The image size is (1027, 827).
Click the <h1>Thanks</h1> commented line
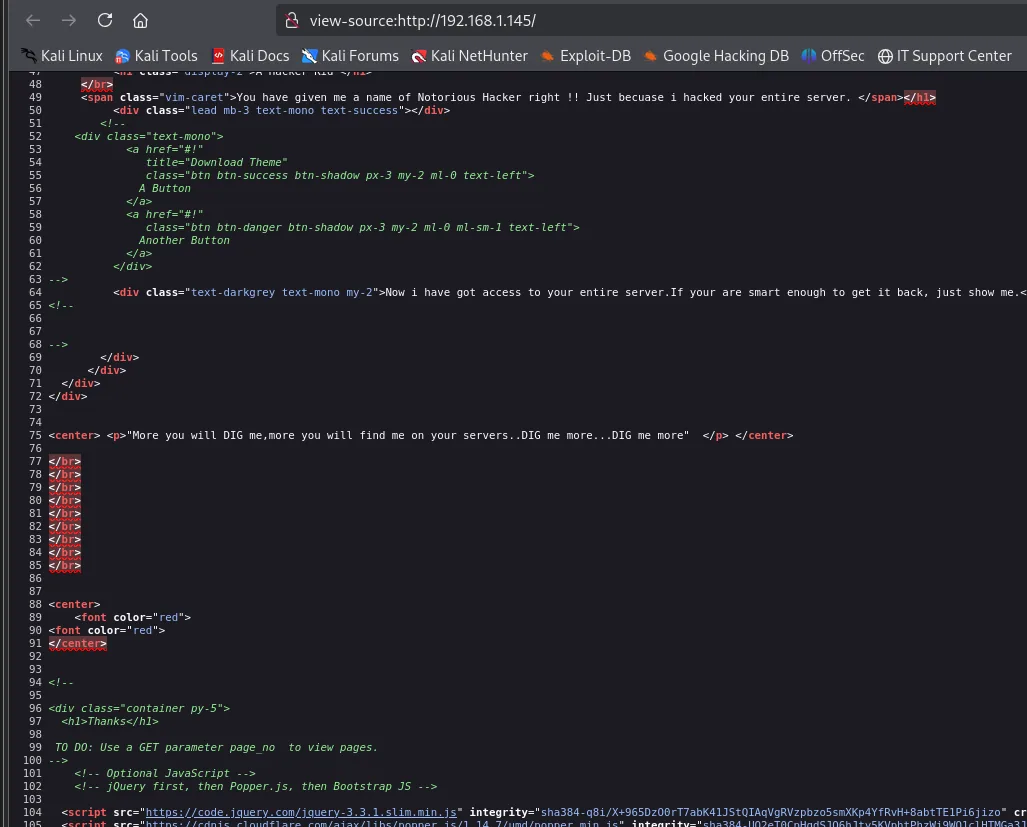pos(110,722)
